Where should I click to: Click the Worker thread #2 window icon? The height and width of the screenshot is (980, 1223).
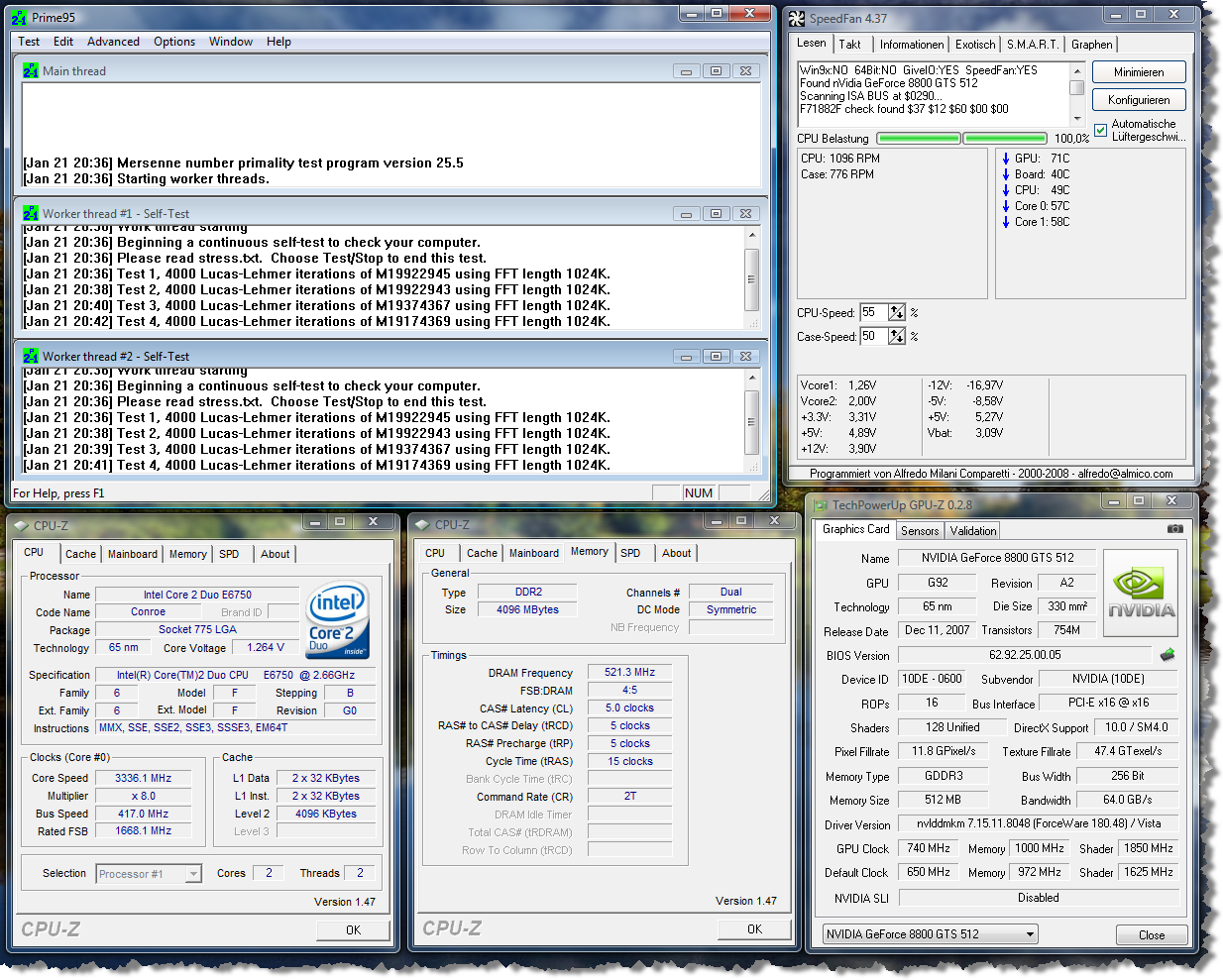point(31,356)
